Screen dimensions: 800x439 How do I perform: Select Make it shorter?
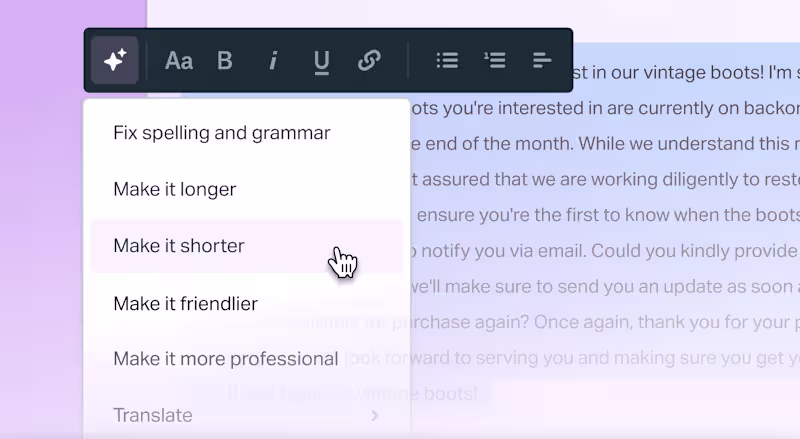pos(247,246)
